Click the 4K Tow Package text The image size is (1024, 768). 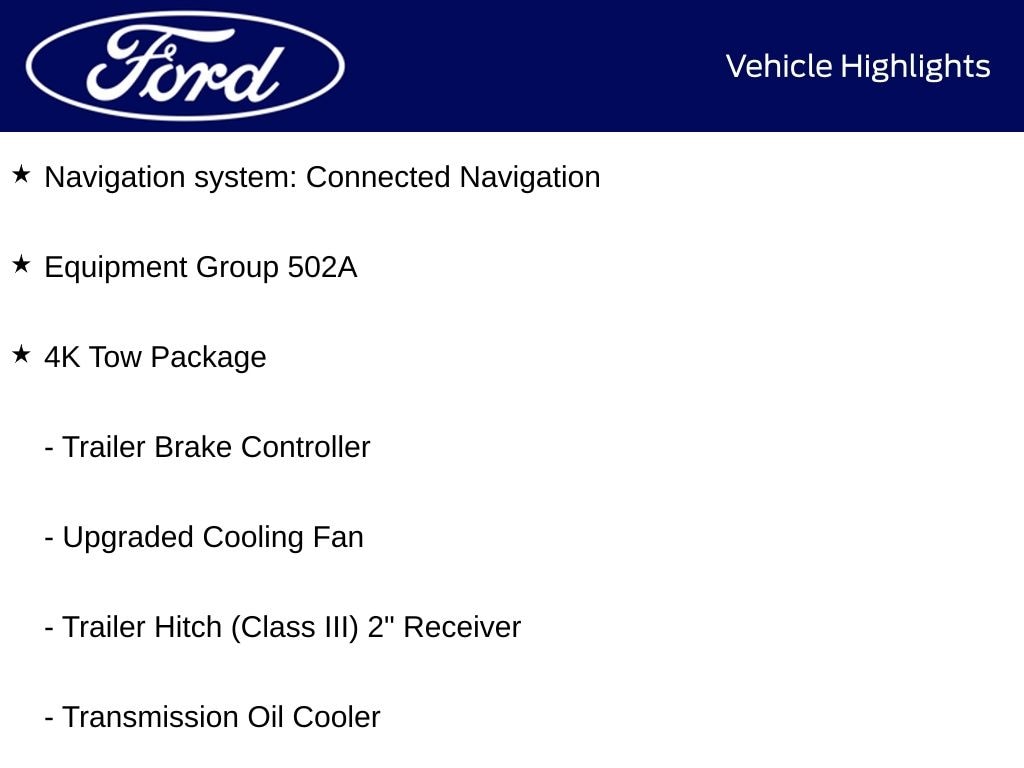[155, 357]
